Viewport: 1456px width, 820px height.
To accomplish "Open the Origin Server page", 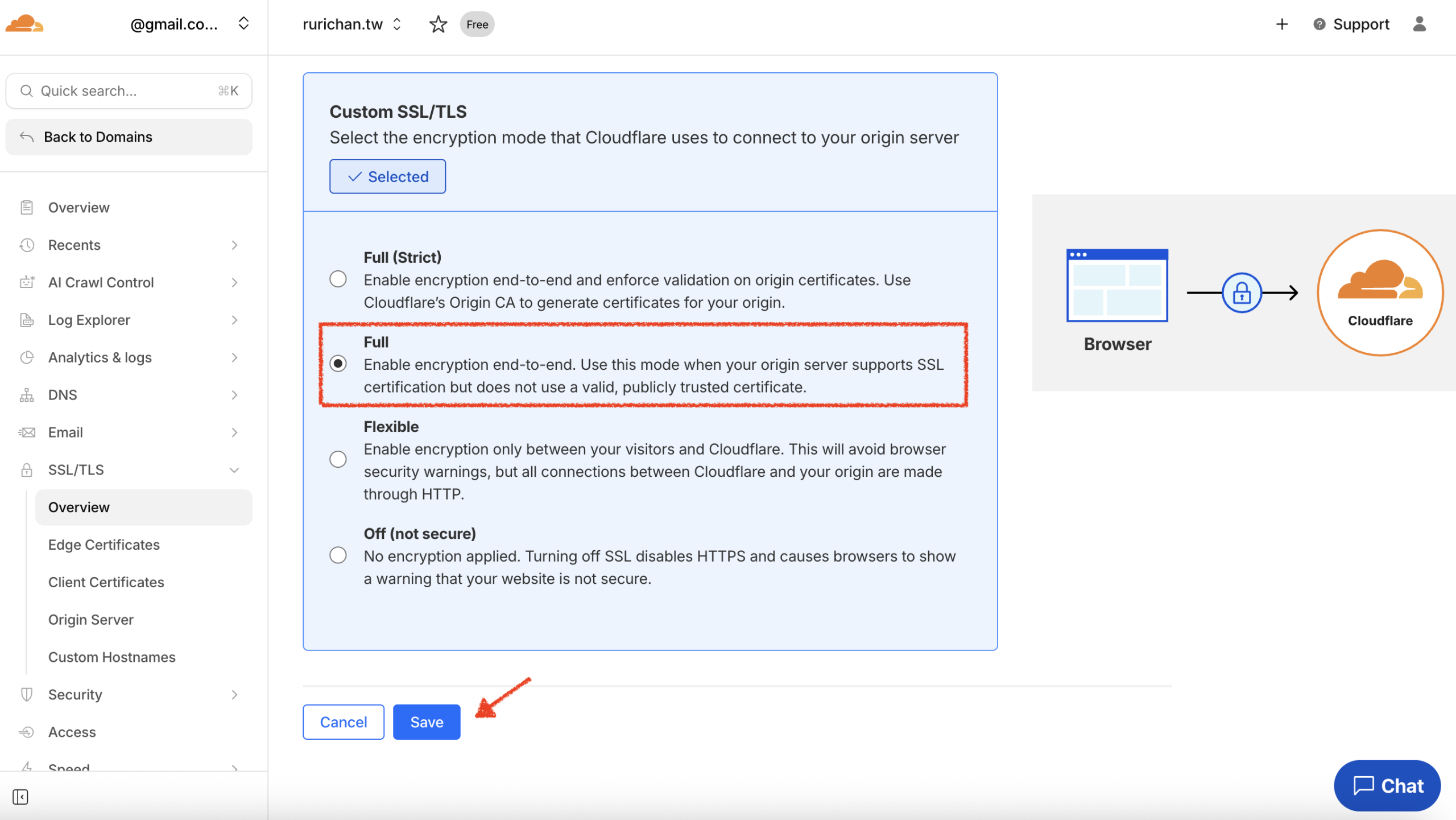I will coord(91,620).
